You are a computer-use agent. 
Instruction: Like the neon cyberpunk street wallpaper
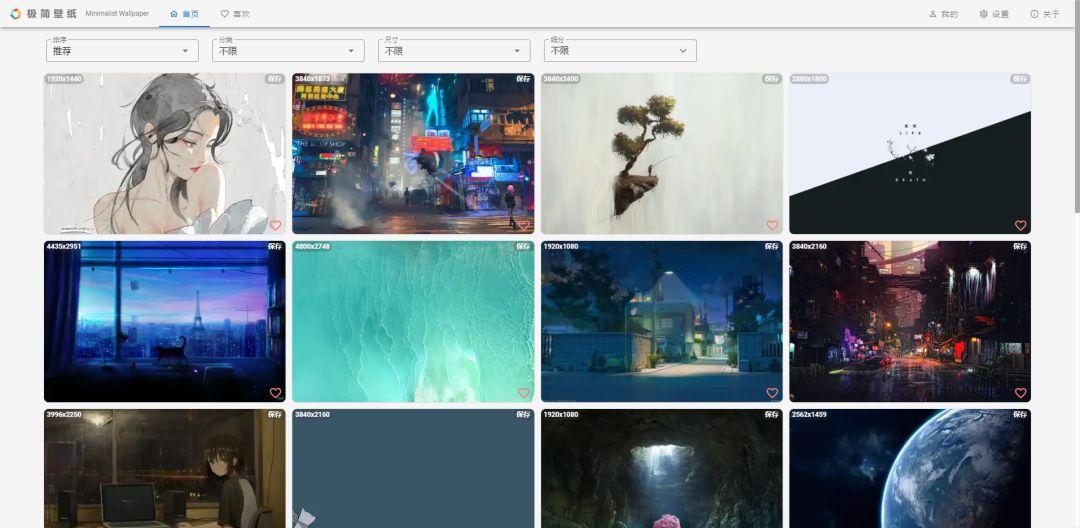pyautogui.click(x=524, y=225)
